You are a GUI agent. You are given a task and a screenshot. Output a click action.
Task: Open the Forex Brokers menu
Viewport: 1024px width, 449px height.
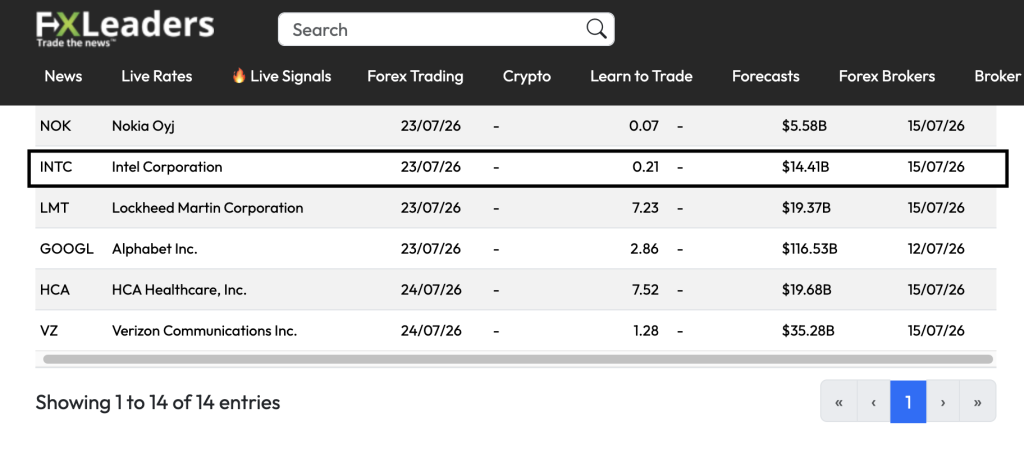point(887,76)
